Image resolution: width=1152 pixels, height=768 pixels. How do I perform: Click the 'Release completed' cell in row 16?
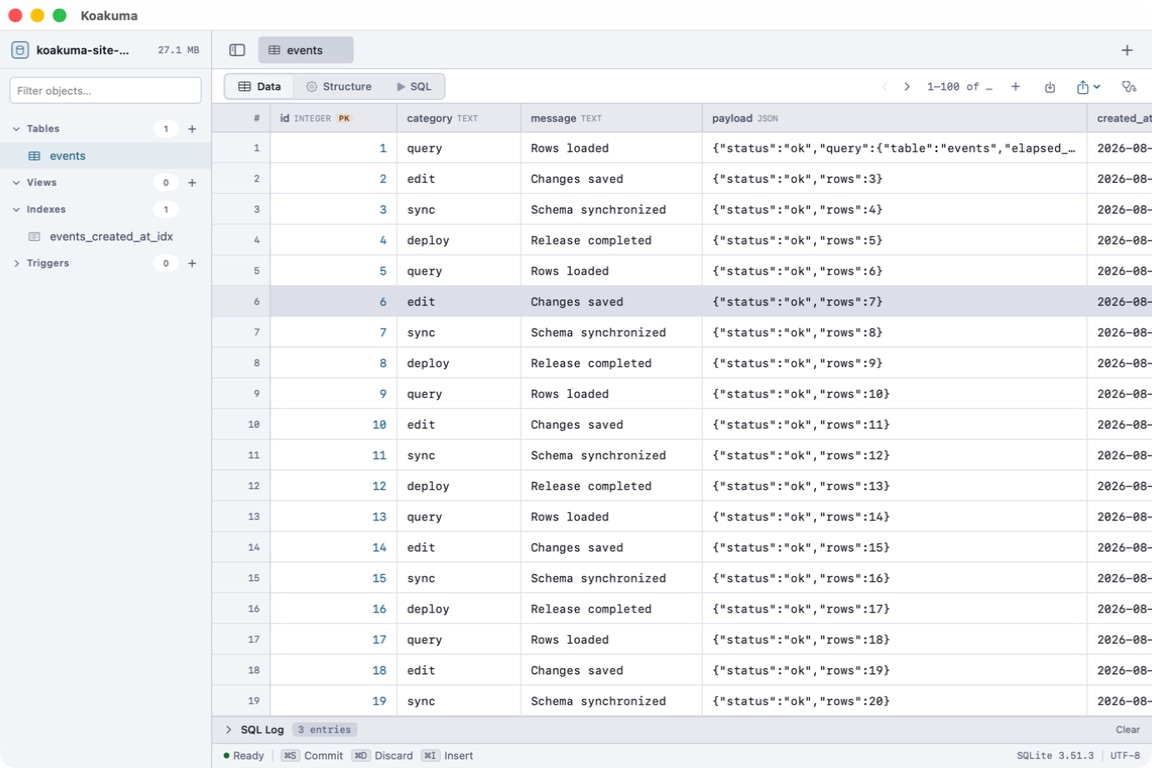point(611,609)
